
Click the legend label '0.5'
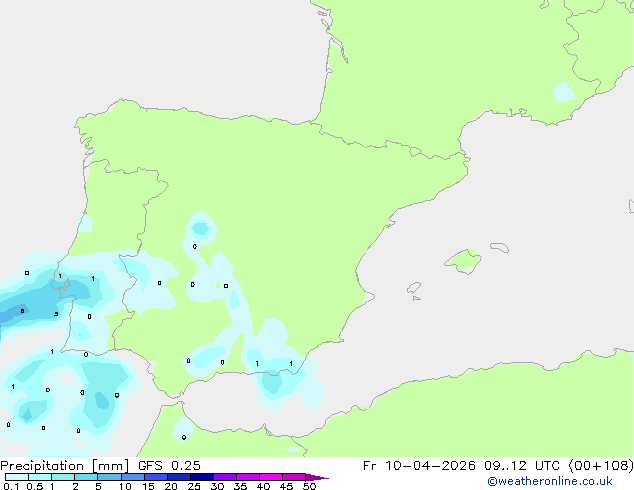35,486
